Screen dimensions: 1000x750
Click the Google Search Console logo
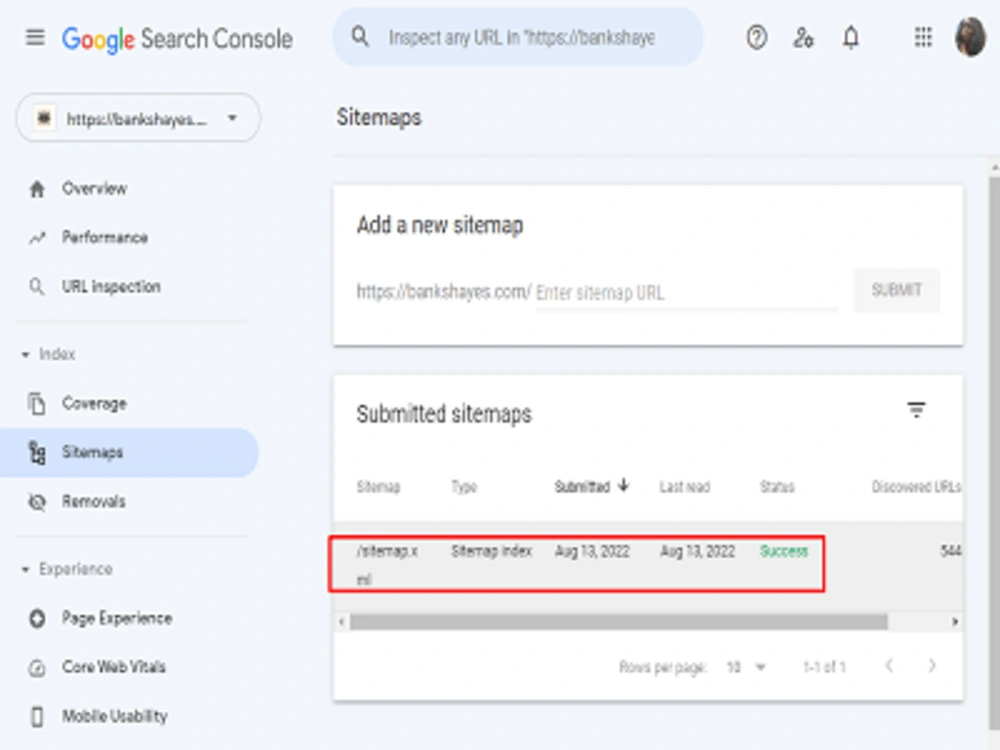tap(177, 39)
